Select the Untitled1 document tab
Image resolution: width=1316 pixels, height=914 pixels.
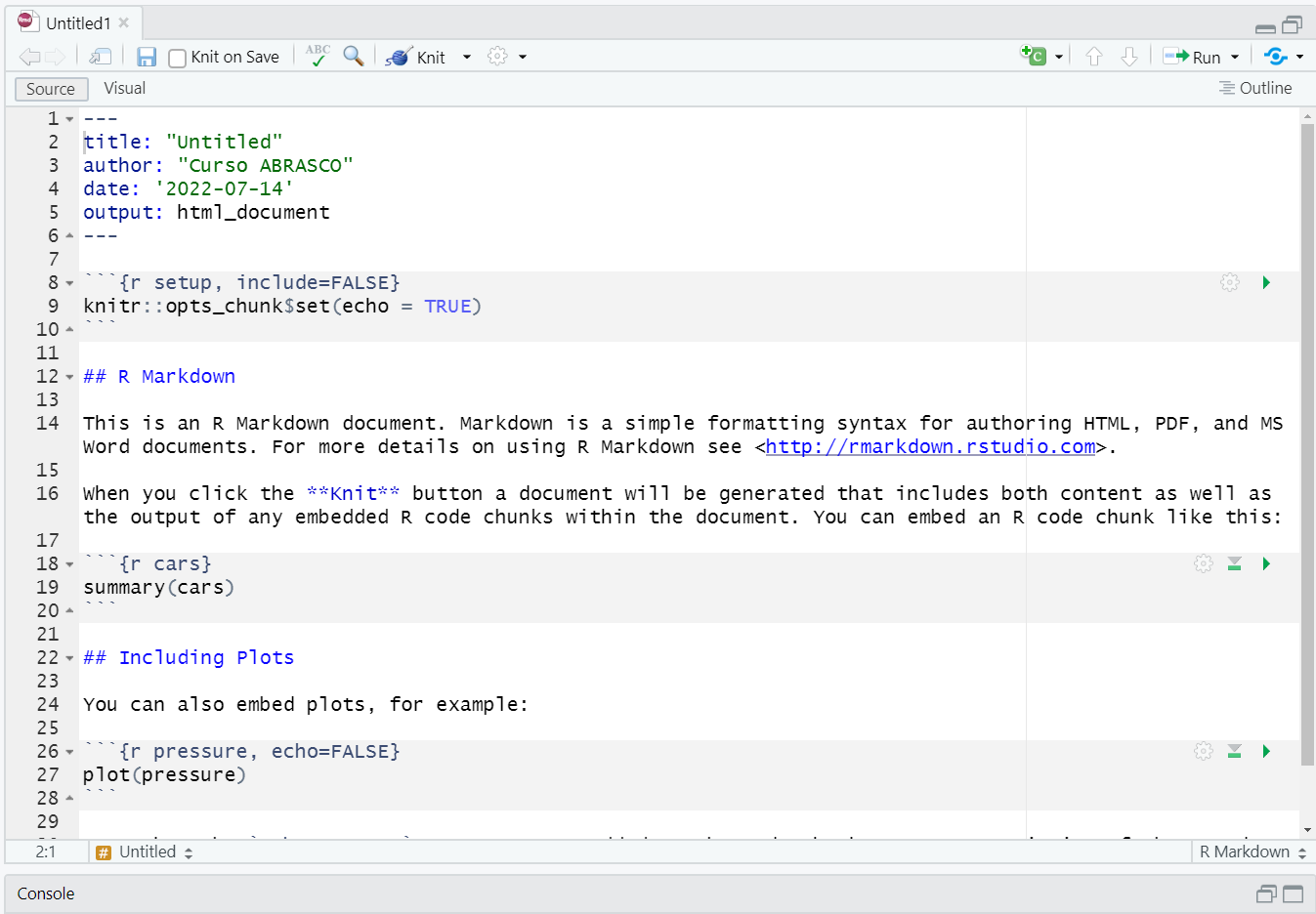click(78, 23)
